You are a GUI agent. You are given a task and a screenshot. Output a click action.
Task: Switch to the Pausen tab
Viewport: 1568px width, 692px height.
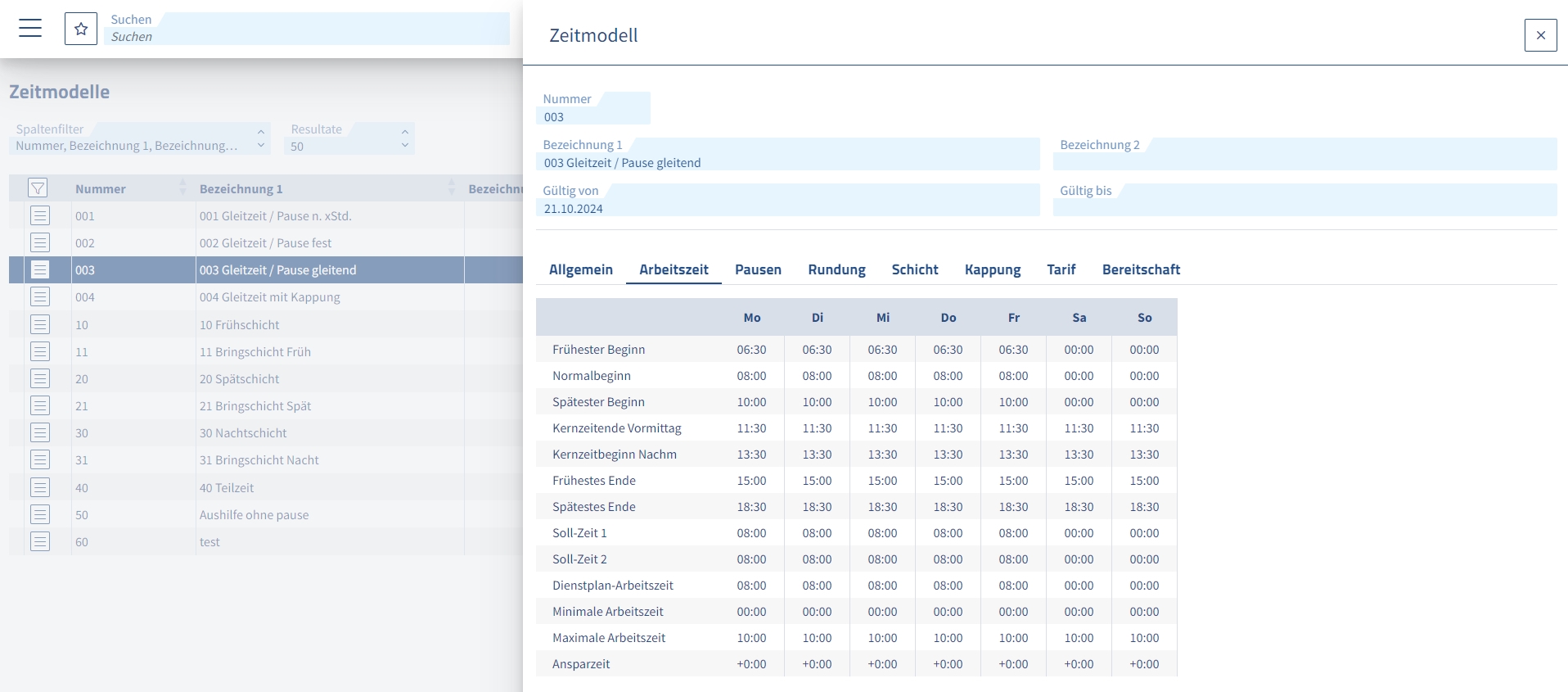pos(758,269)
